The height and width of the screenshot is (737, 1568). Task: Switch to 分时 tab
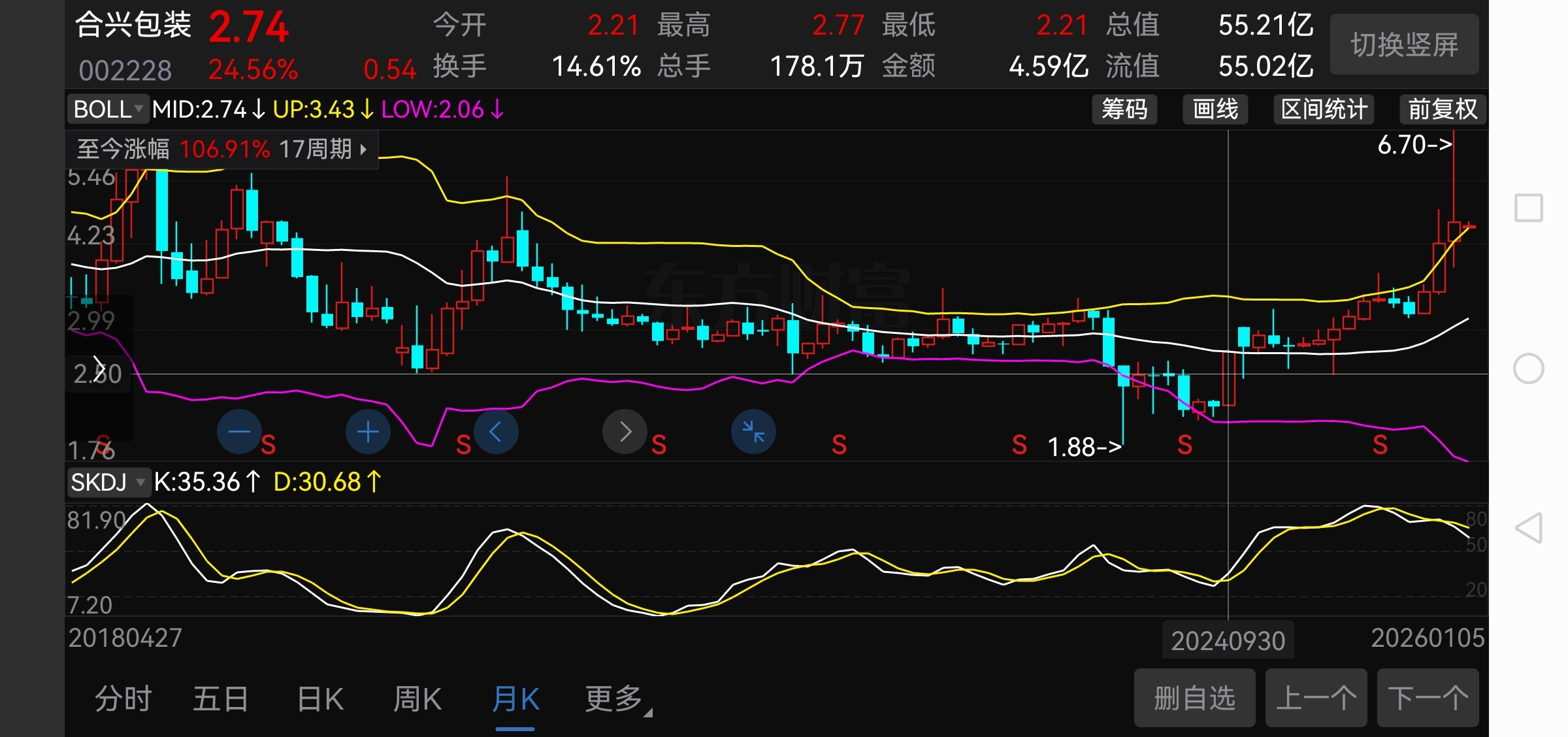[123, 699]
